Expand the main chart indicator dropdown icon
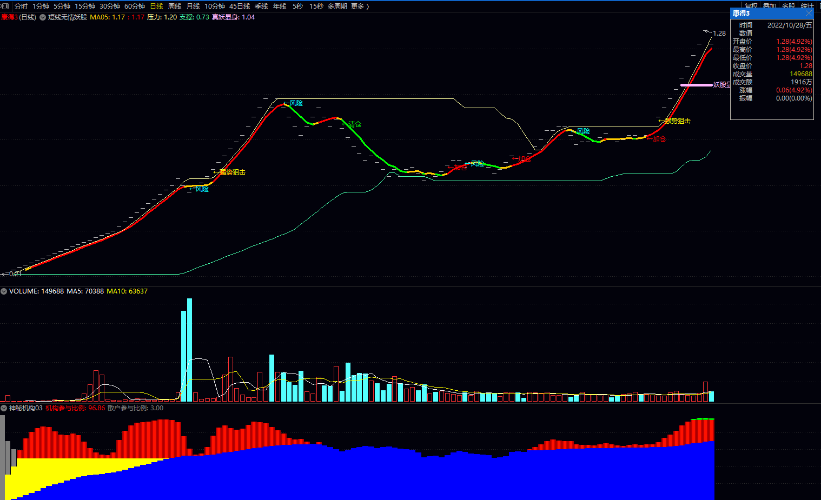Viewport: 821px width, 500px height. click(x=42, y=17)
